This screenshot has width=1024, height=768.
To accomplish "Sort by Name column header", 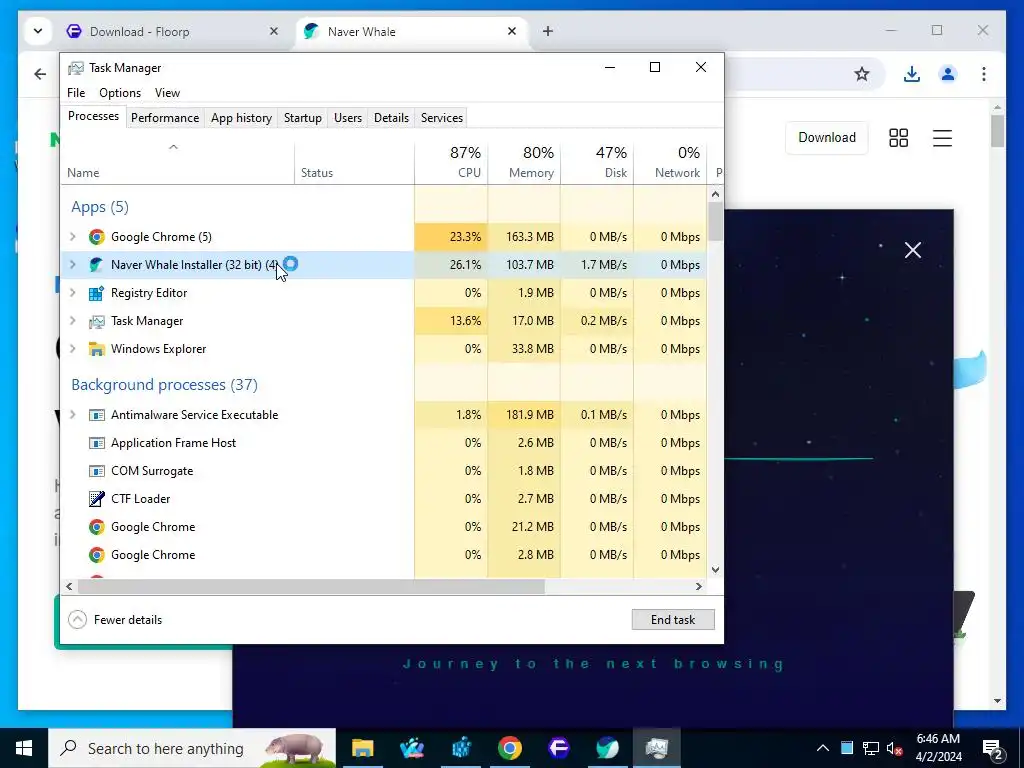I will tap(178, 163).
